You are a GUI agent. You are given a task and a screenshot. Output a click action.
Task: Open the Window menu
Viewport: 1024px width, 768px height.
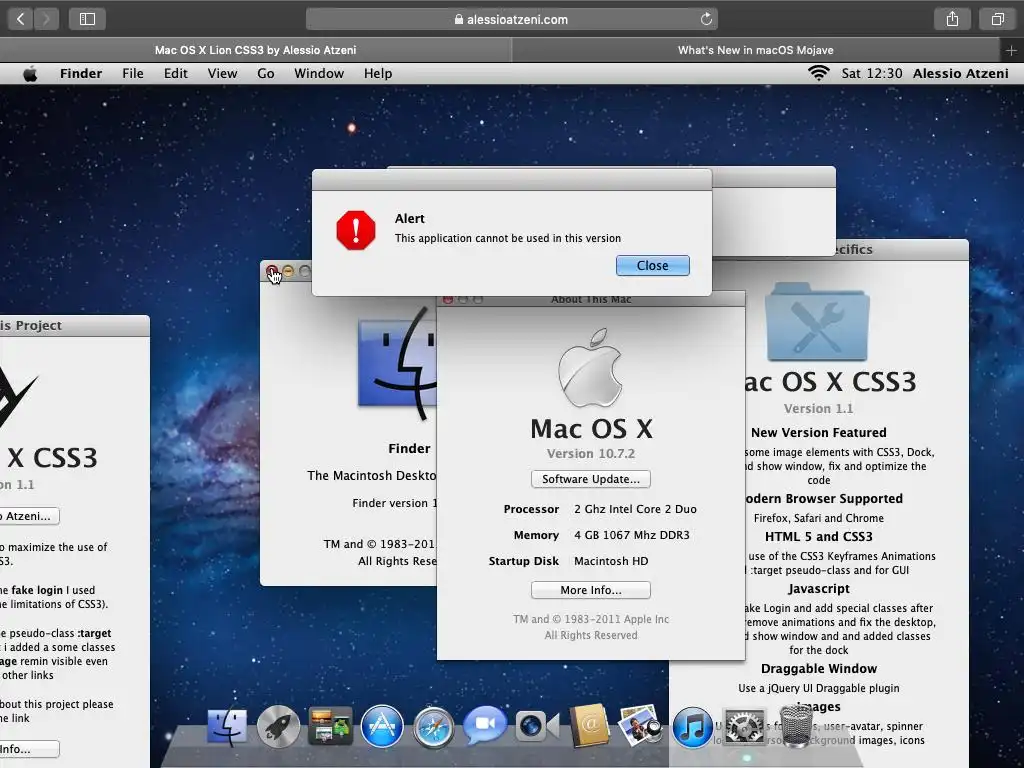[x=319, y=73]
